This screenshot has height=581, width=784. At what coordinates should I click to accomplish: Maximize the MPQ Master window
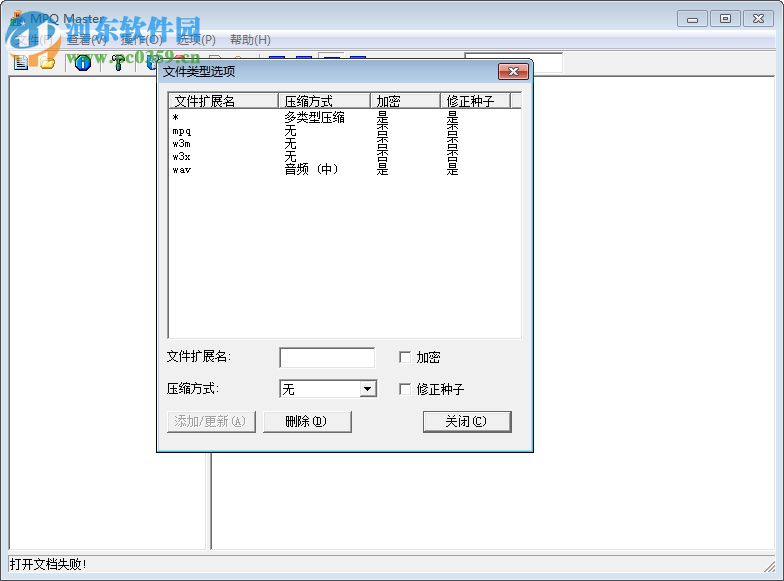pyautogui.click(x=725, y=19)
